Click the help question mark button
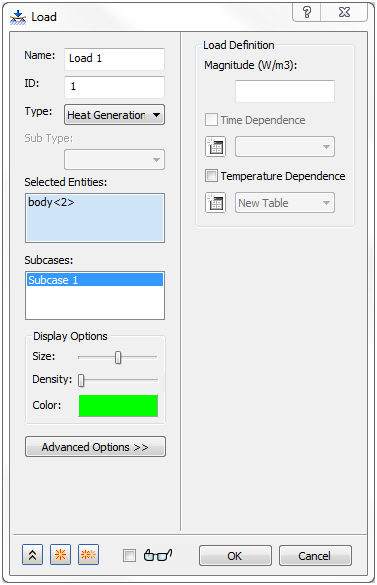 [x=307, y=12]
